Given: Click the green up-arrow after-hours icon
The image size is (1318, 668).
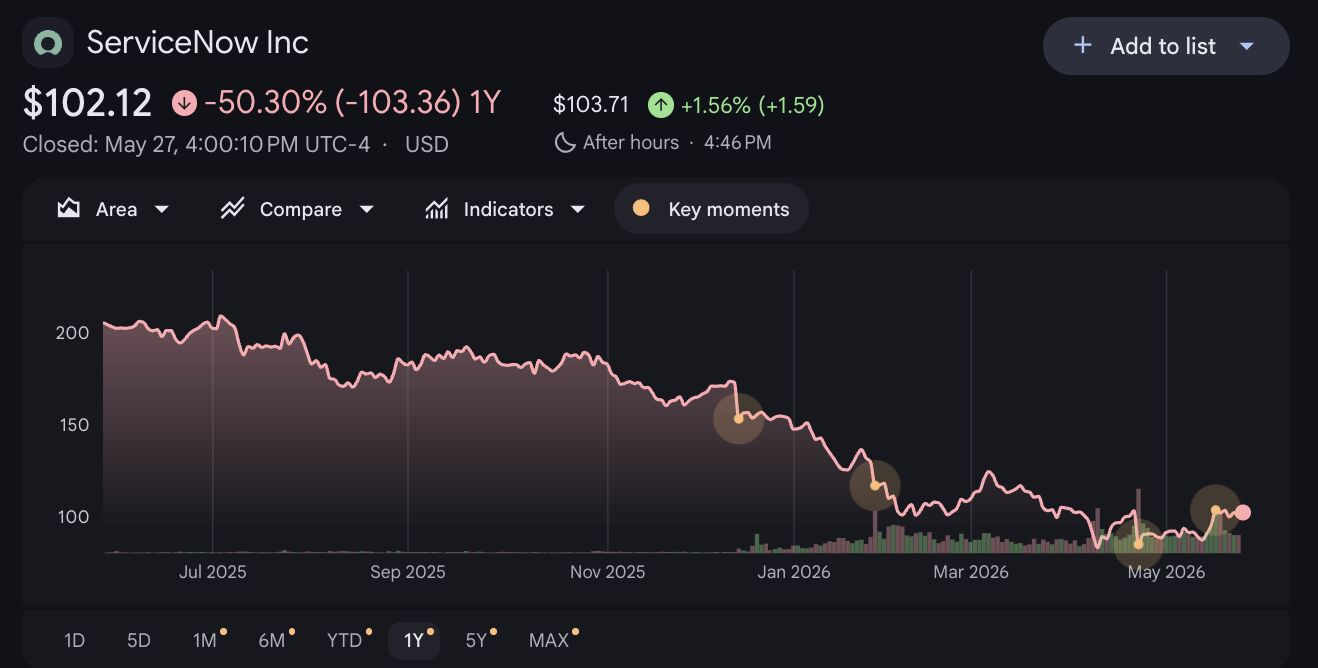Looking at the screenshot, I should click(660, 105).
